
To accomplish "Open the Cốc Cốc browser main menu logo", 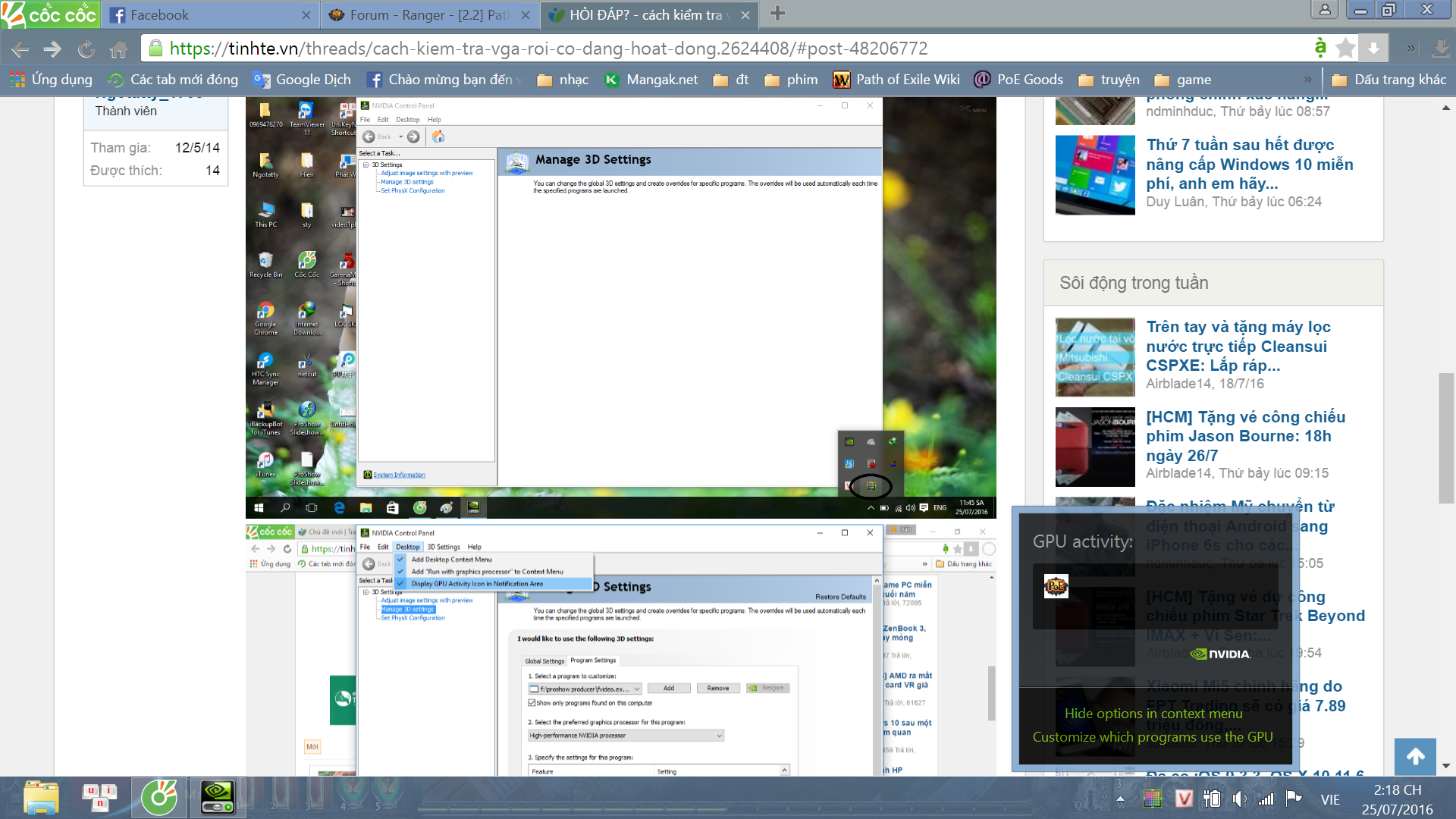I will tap(50, 14).
